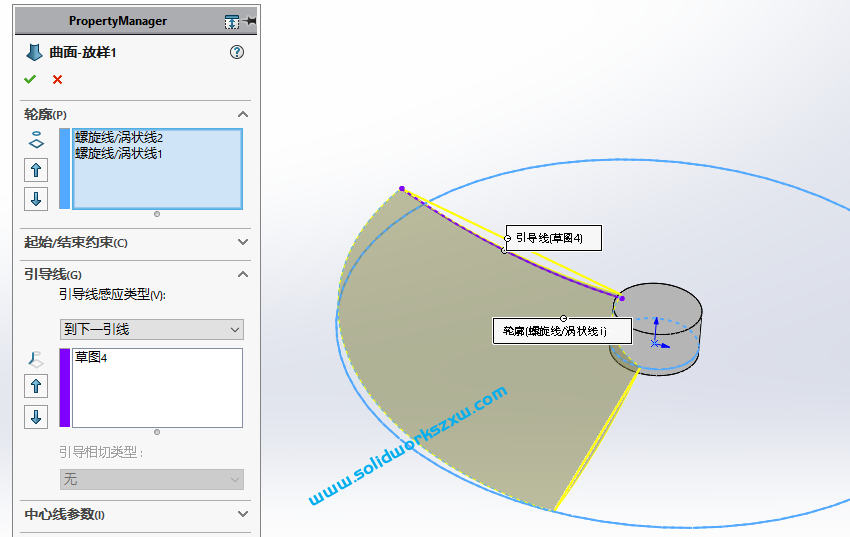
Task: Collapse the 轮廓(P) section
Action: click(243, 114)
